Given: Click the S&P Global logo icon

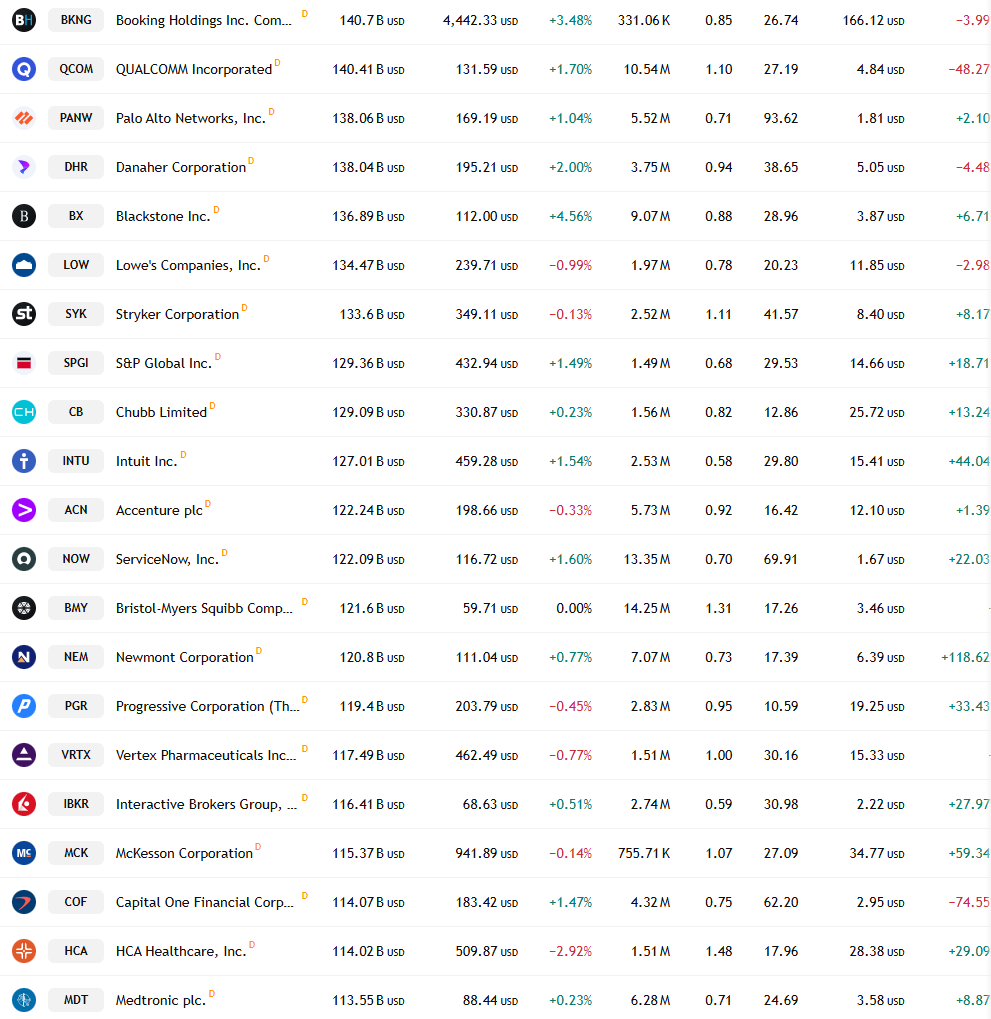Looking at the screenshot, I should [x=24, y=363].
